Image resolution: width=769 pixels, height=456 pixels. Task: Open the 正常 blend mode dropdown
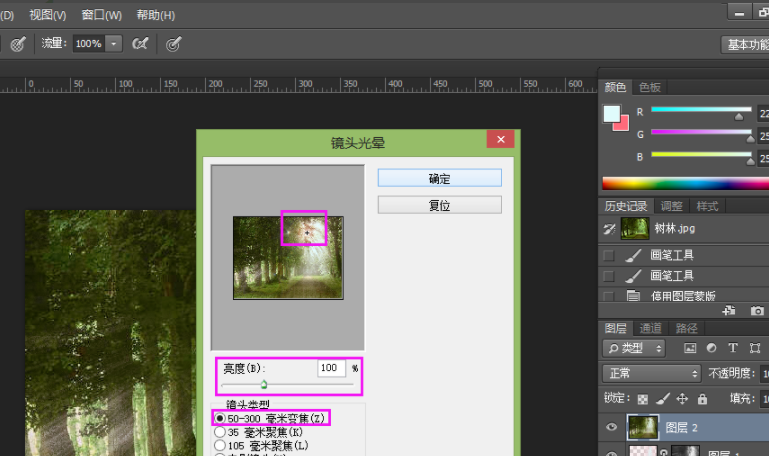click(652, 373)
